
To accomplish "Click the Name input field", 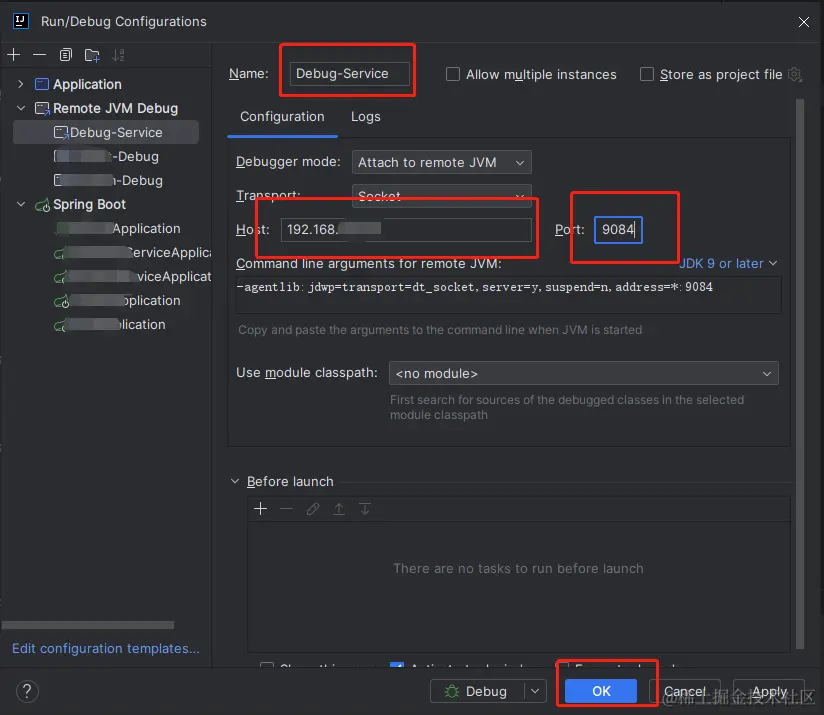I will click(349, 74).
